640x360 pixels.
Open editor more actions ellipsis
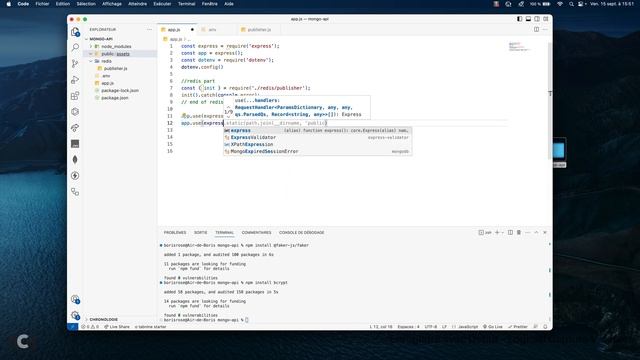click(545, 29)
